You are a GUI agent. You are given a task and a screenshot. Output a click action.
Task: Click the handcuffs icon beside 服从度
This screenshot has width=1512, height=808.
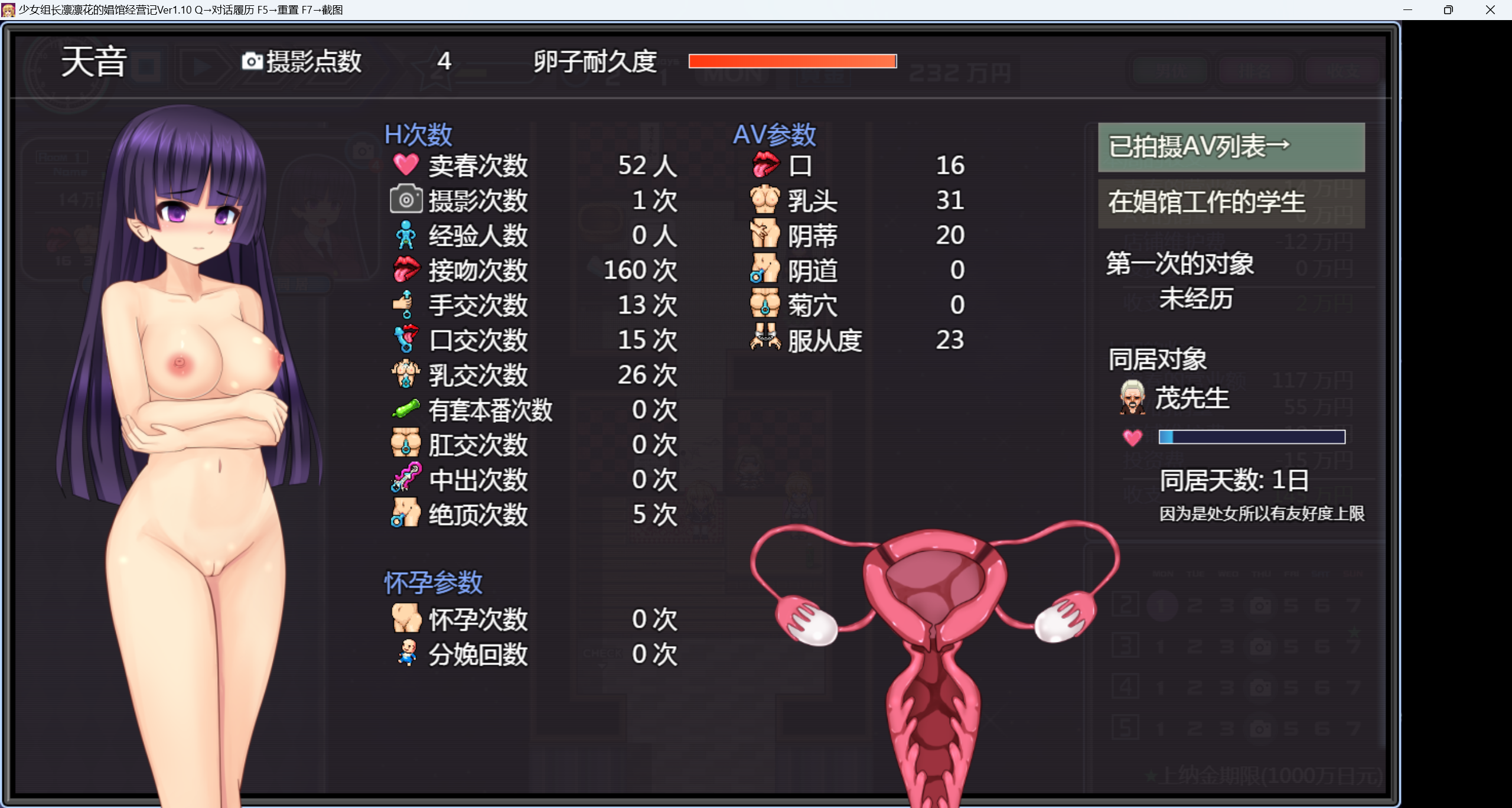(765, 338)
